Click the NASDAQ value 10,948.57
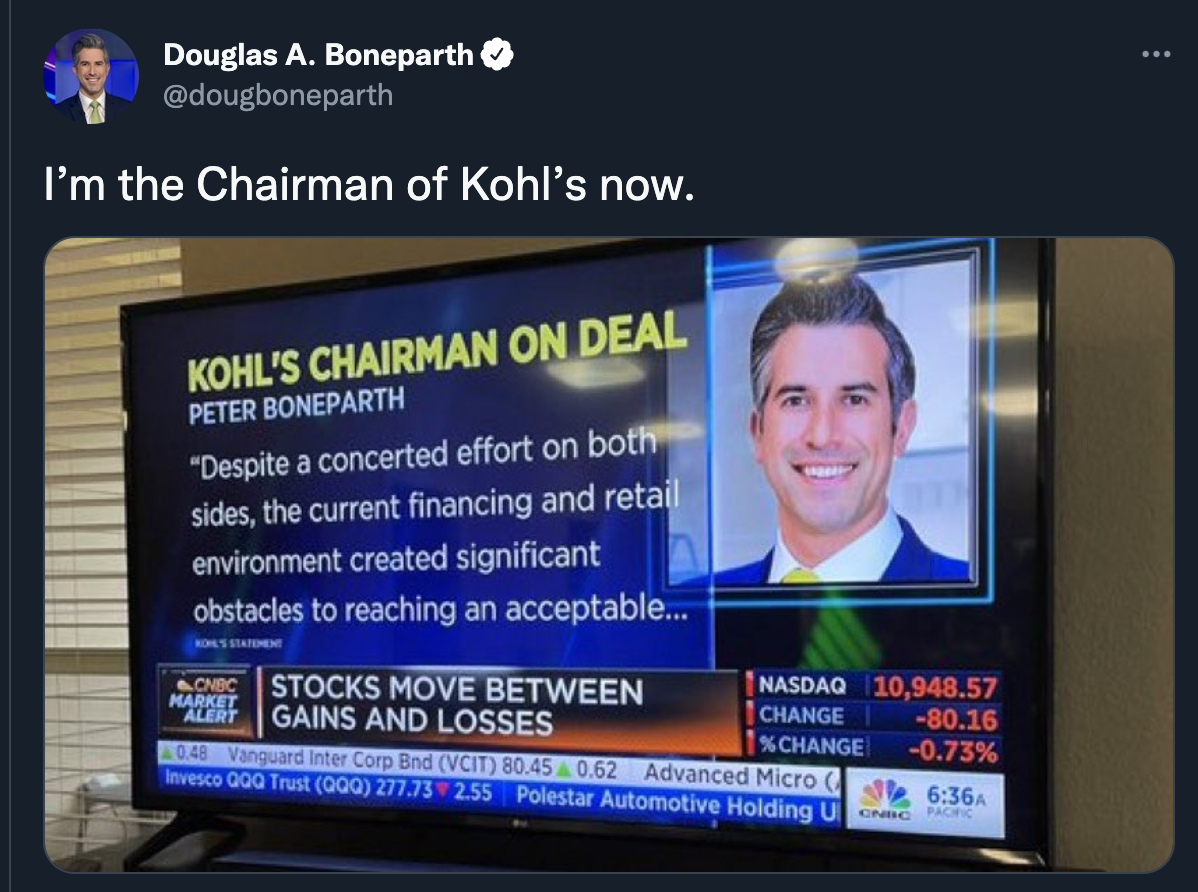 pos(936,689)
